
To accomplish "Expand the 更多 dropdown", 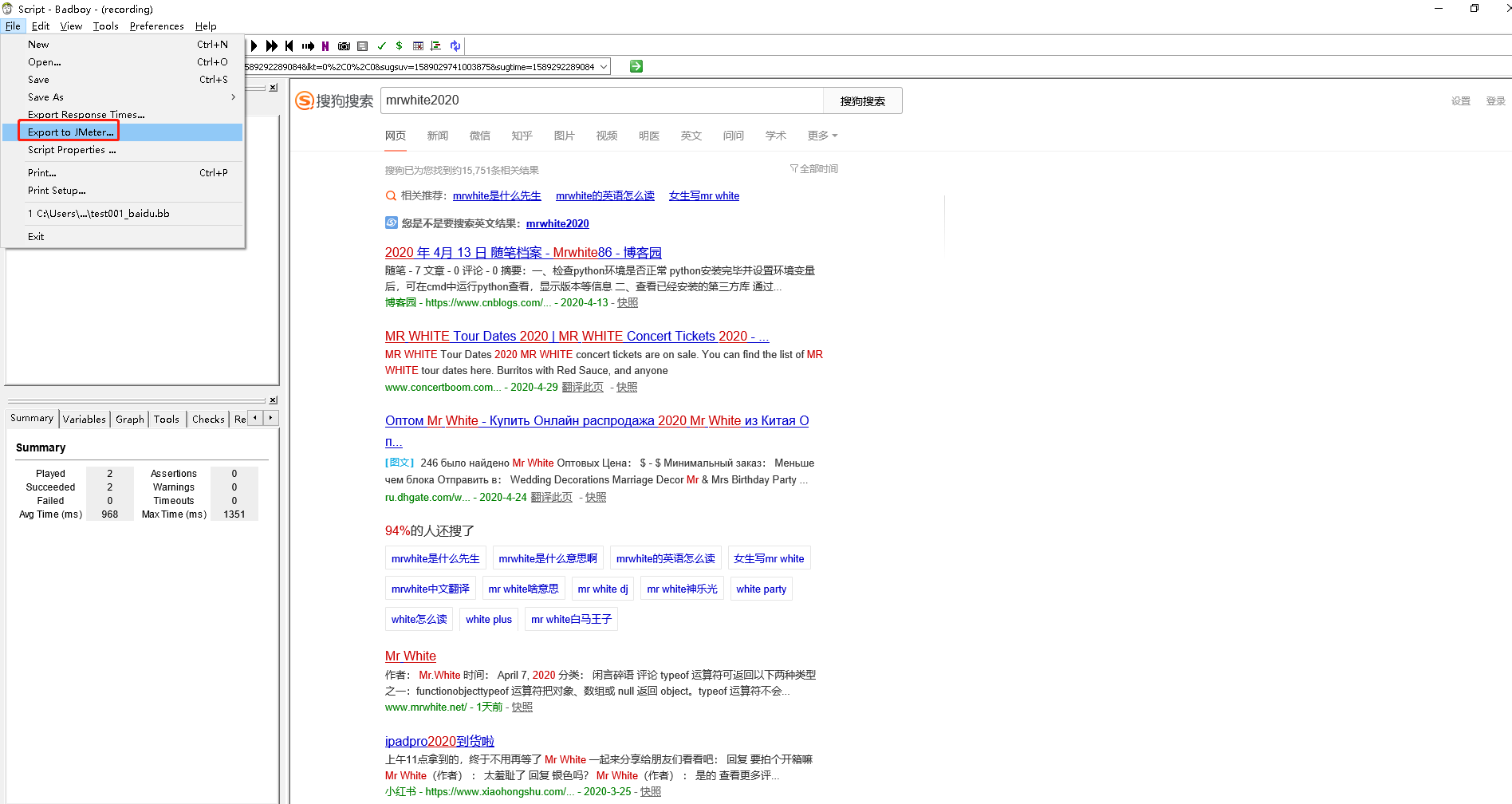I will click(x=822, y=136).
